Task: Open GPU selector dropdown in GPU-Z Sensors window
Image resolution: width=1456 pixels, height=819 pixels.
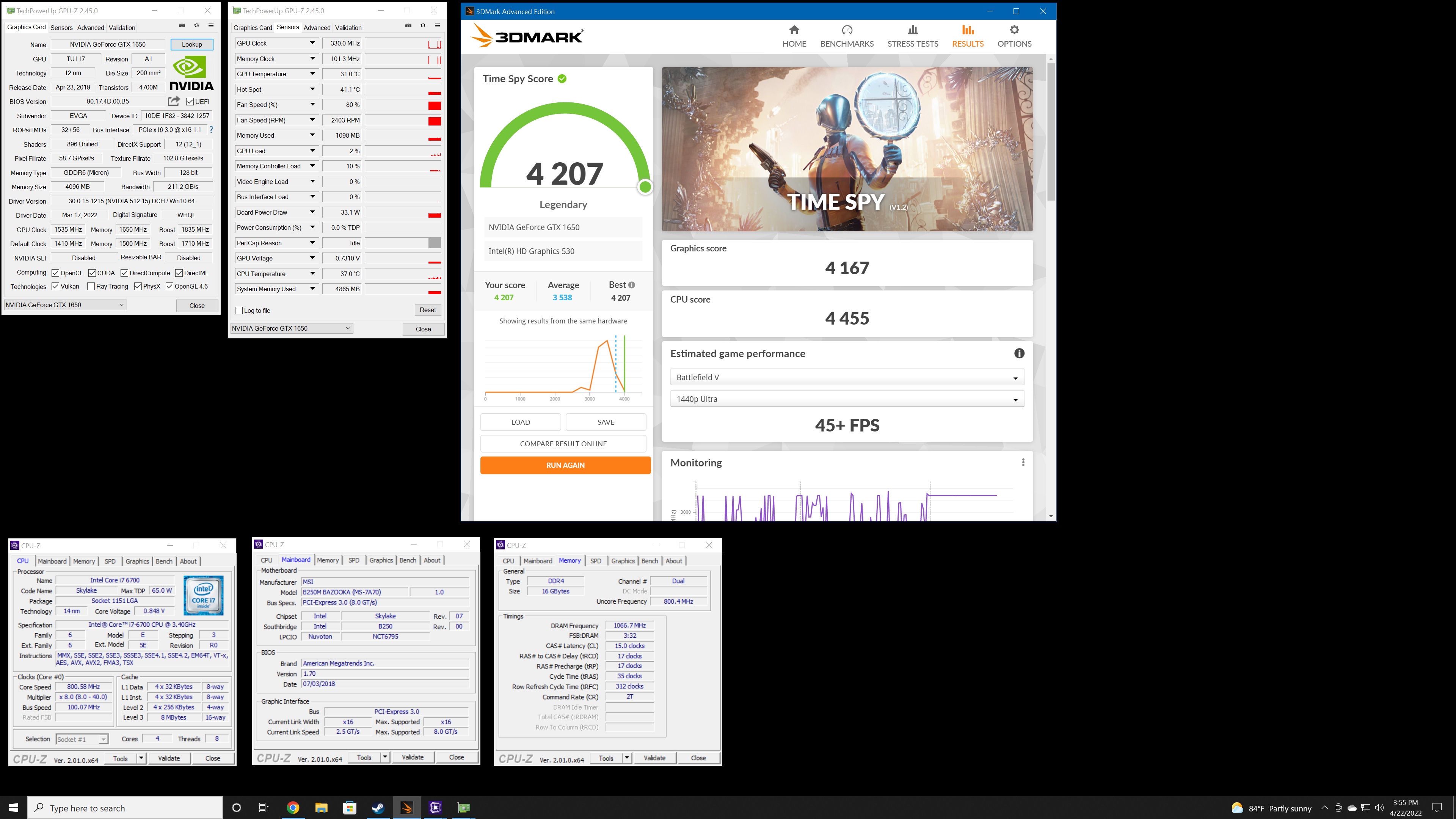Action: [292, 328]
